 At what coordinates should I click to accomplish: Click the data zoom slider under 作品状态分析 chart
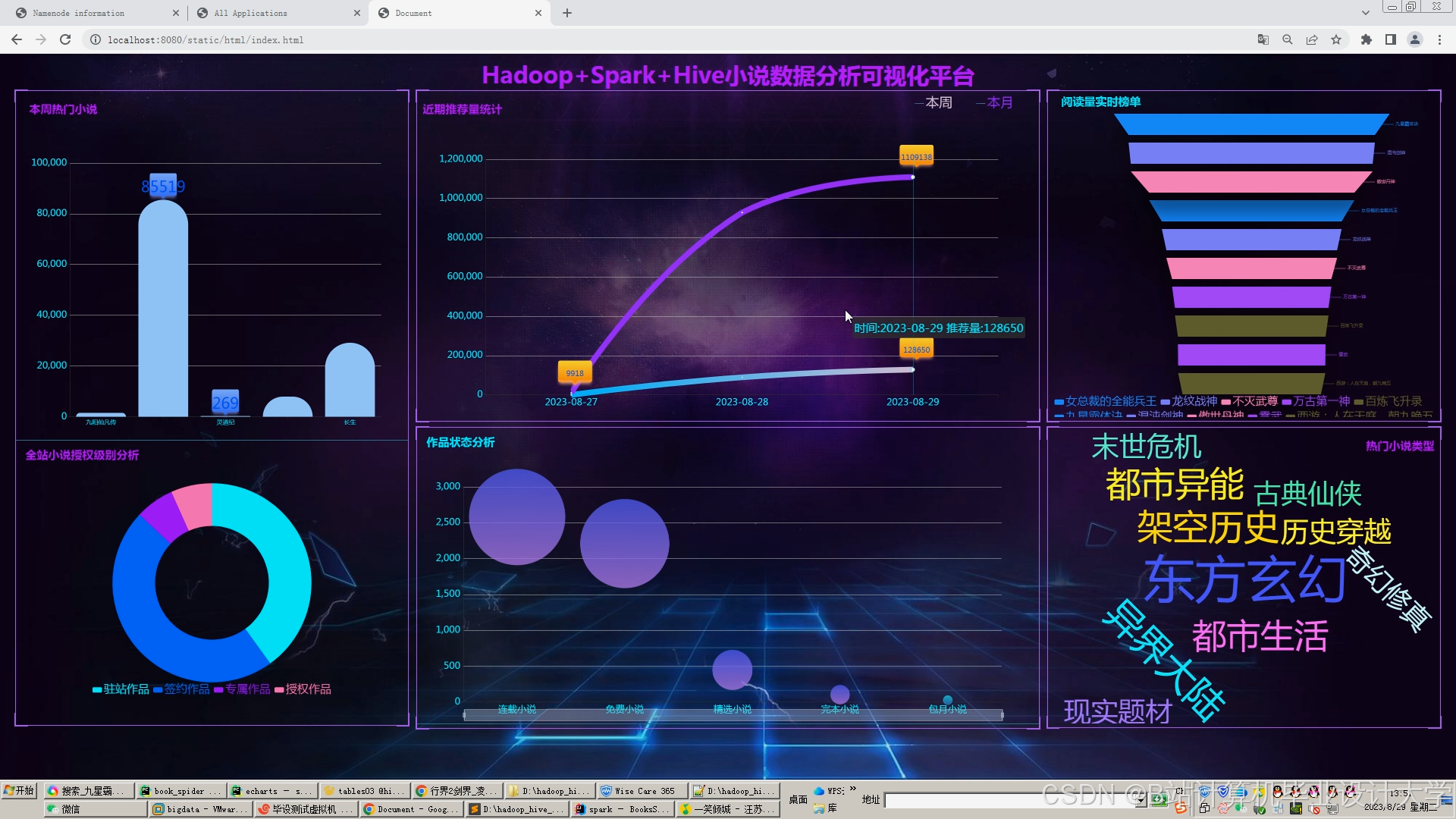(733, 715)
